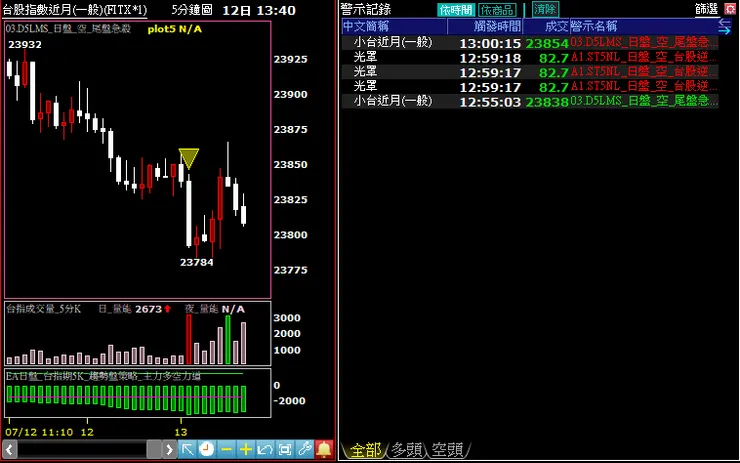Image resolution: width=740 pixels, height=463 pixels.
Task: Click the chart low label 23784
Action: [x=196, y=262]
